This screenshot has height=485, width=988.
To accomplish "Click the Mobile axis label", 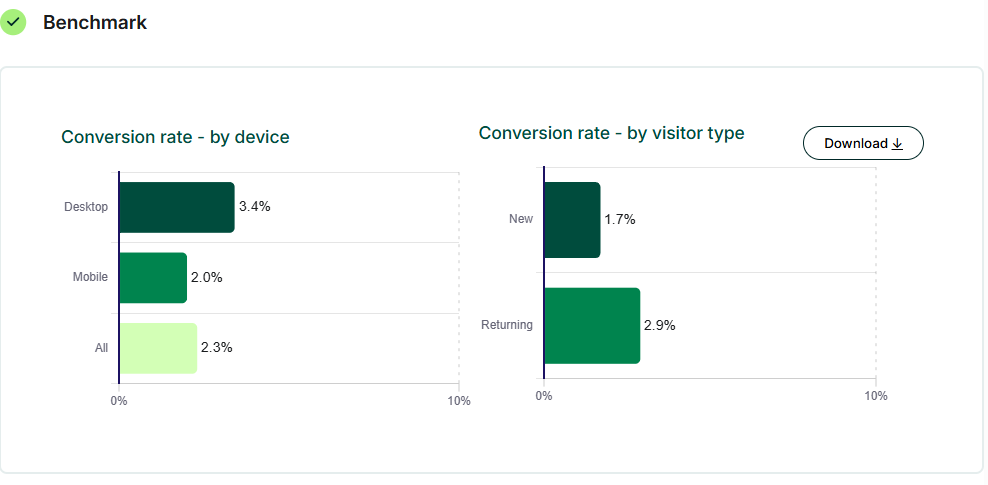I will click(90, 277).
